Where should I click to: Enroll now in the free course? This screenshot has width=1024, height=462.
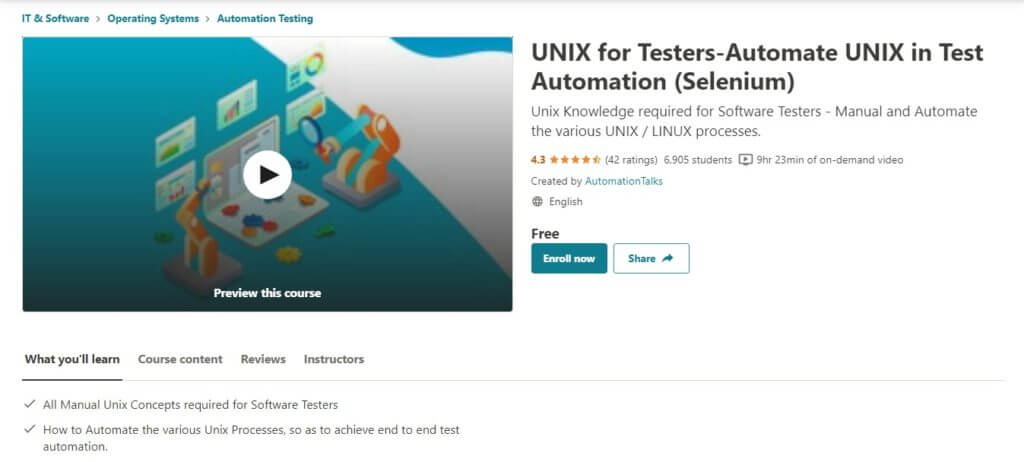coord(569,258)
